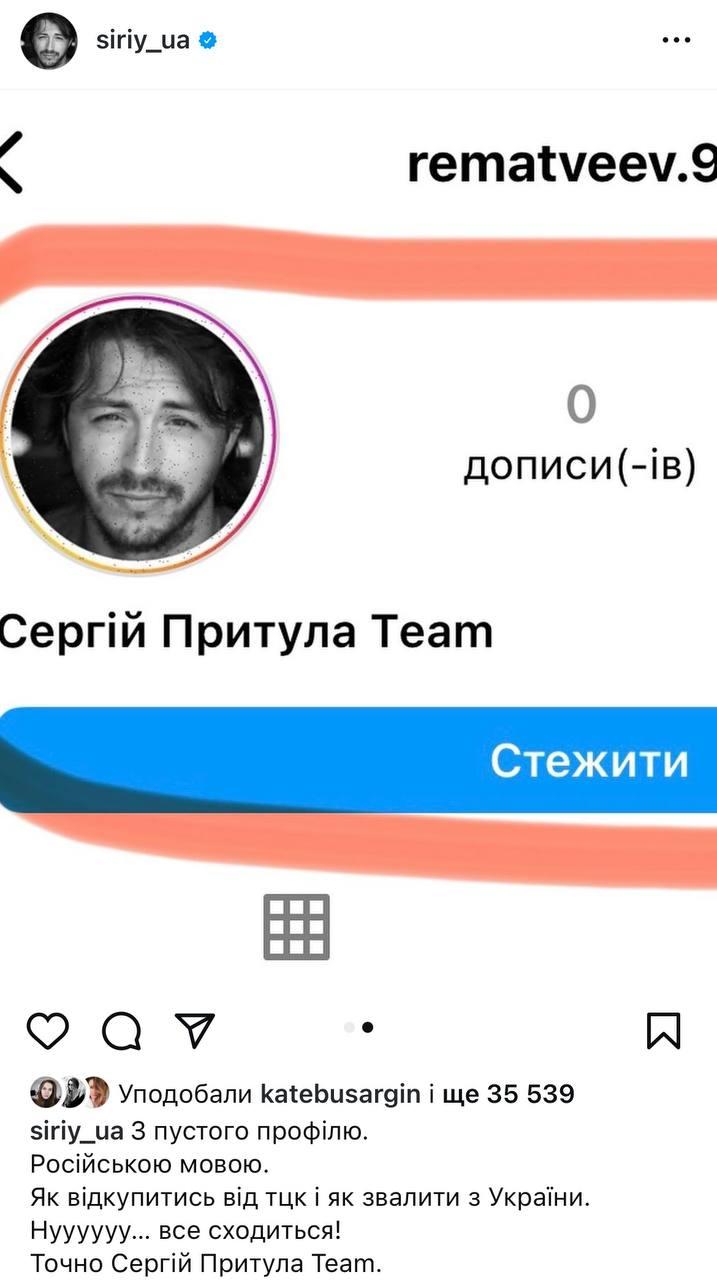Screen dimensions: 717x1280
Task: Tap liker avatars next to Уподобали
Action: [x=69, y=1094]
